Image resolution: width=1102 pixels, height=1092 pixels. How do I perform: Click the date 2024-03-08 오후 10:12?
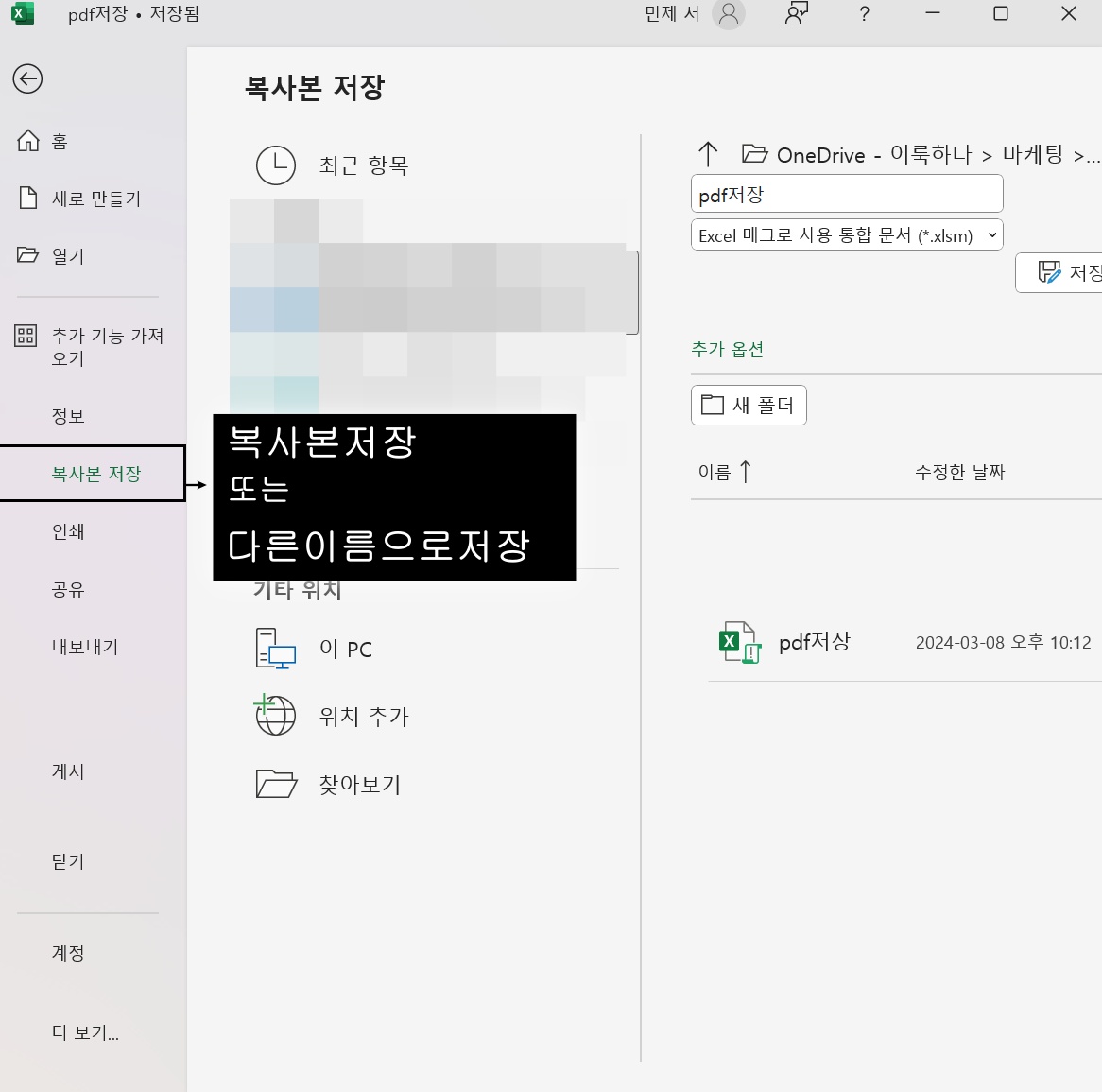point(1003,643)
